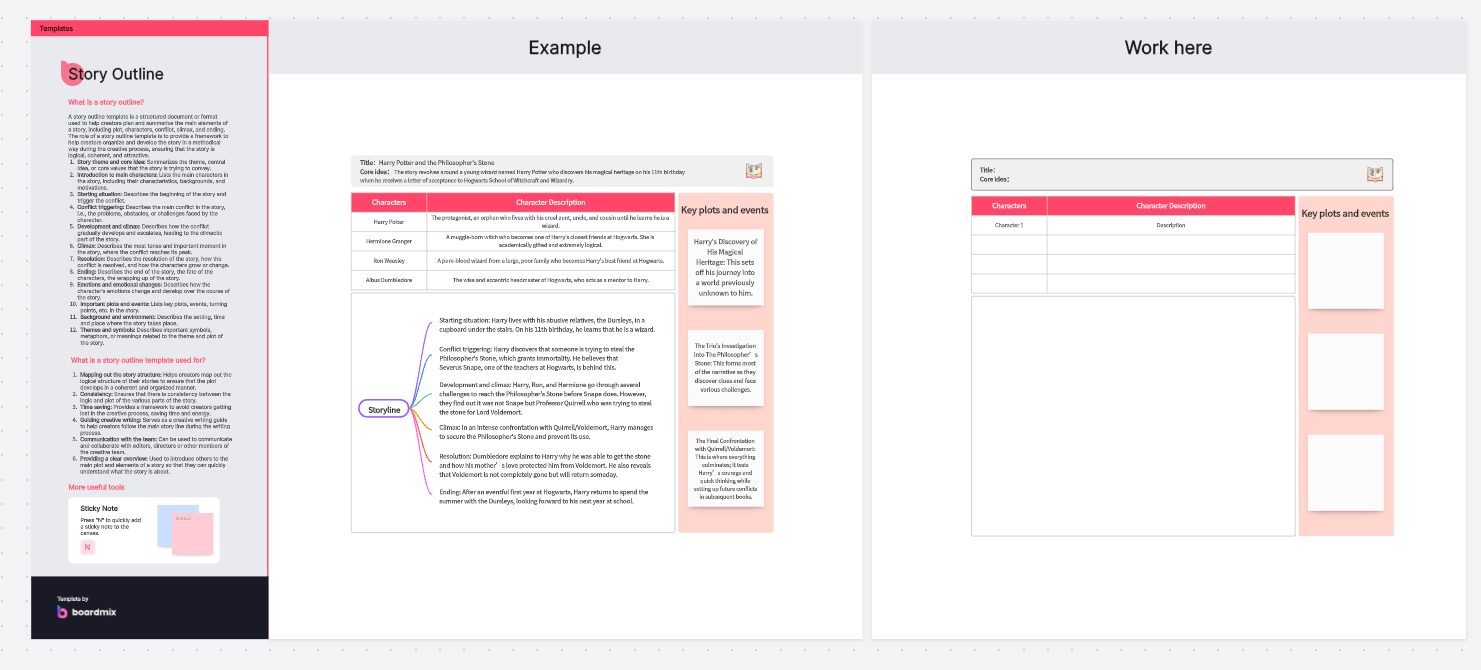1481x670 pixels.
Task: Select the Example frame header
Action: click(565, 48)
